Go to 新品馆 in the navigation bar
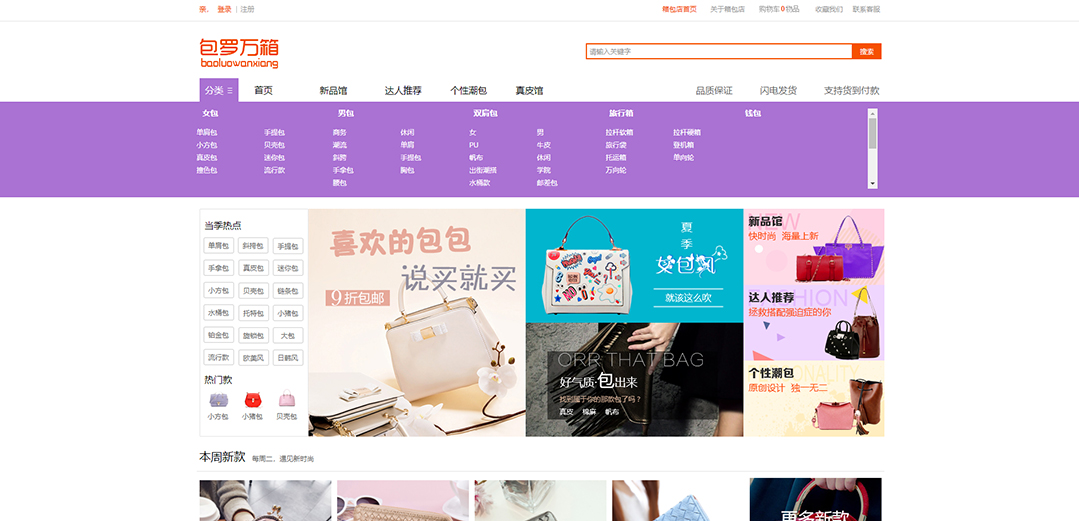Screen dimensions: 1079x521 [333, 90]
